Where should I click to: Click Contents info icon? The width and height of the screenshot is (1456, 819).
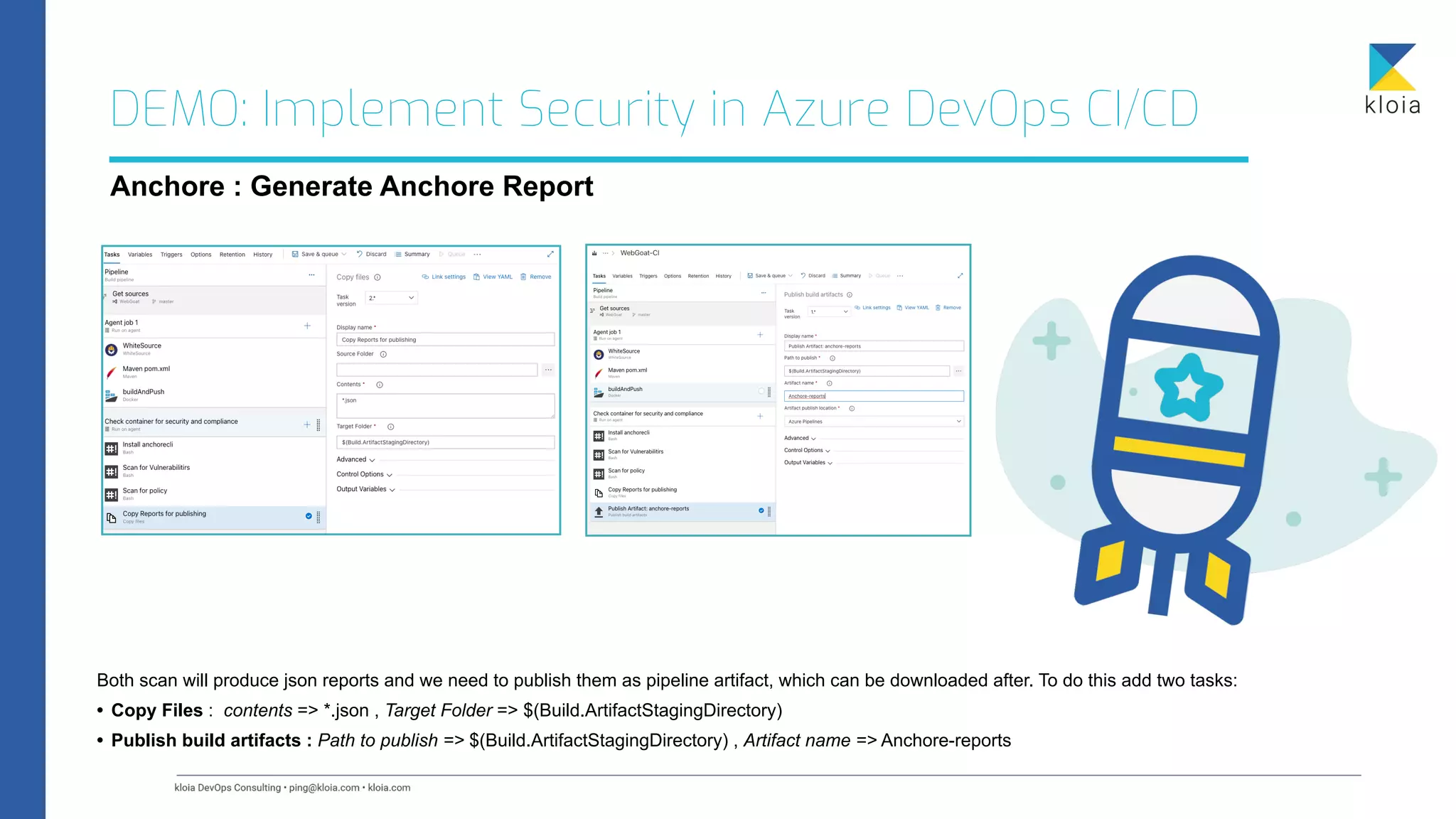coord(380,385)
